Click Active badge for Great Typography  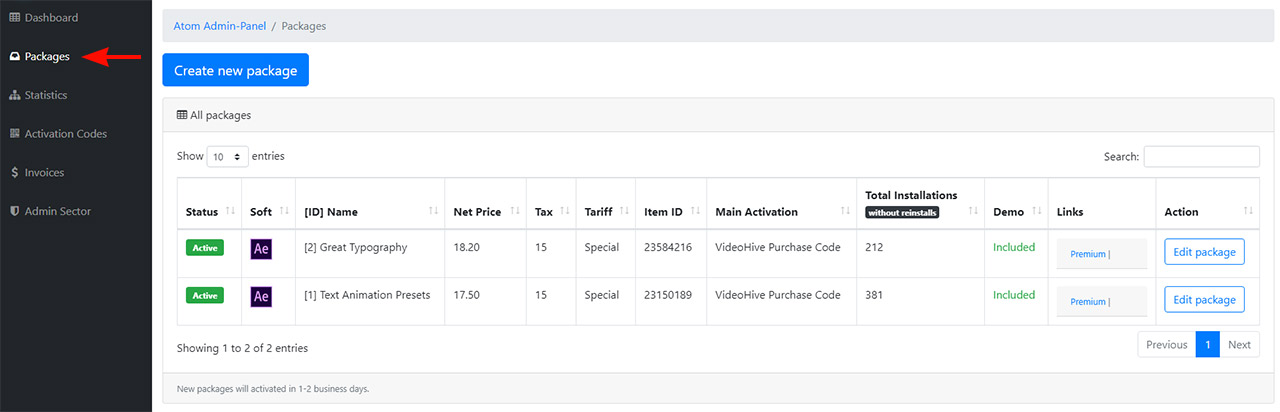click(205, 248)
